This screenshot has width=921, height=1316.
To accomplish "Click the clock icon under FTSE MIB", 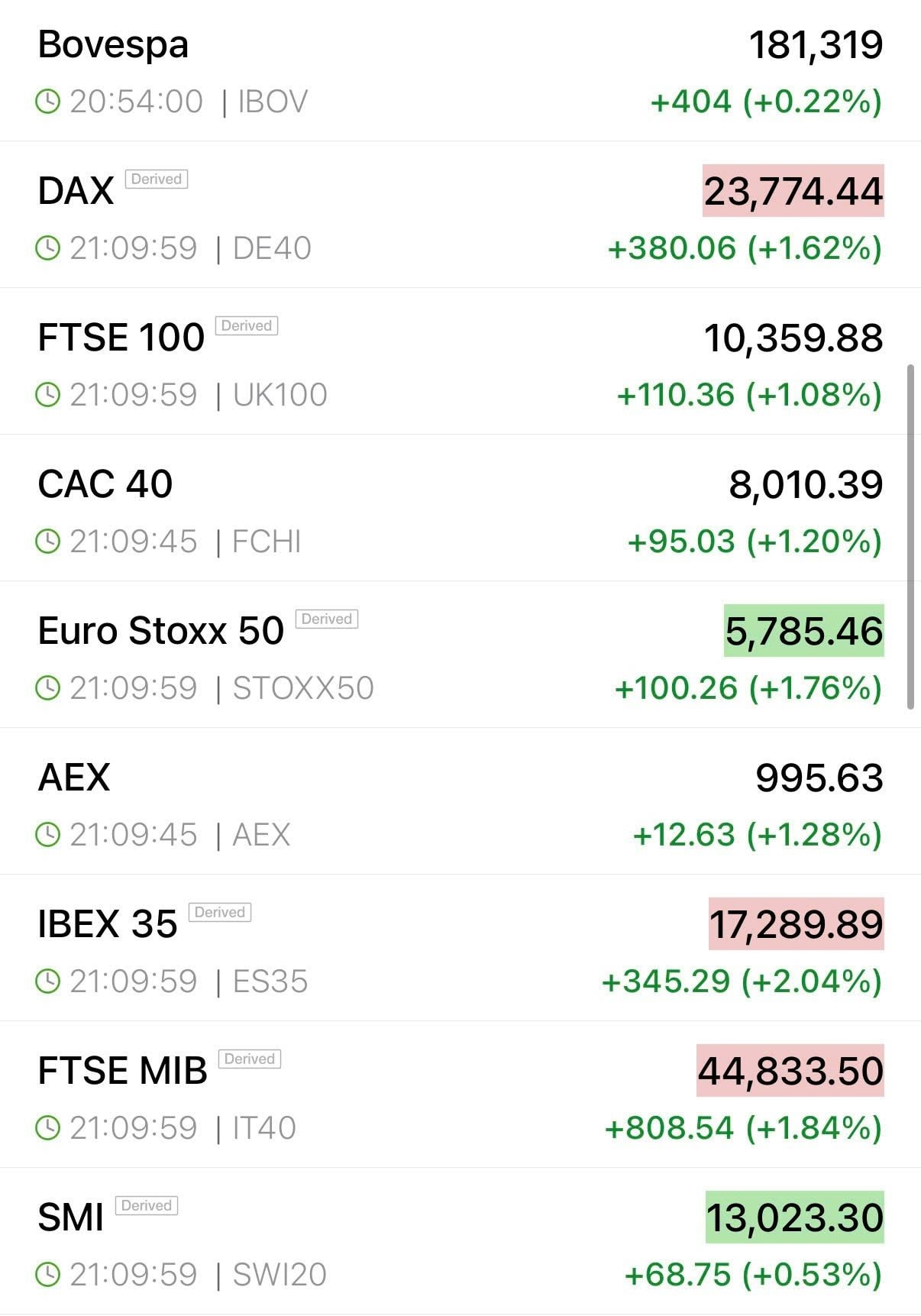I will 47,1128.
